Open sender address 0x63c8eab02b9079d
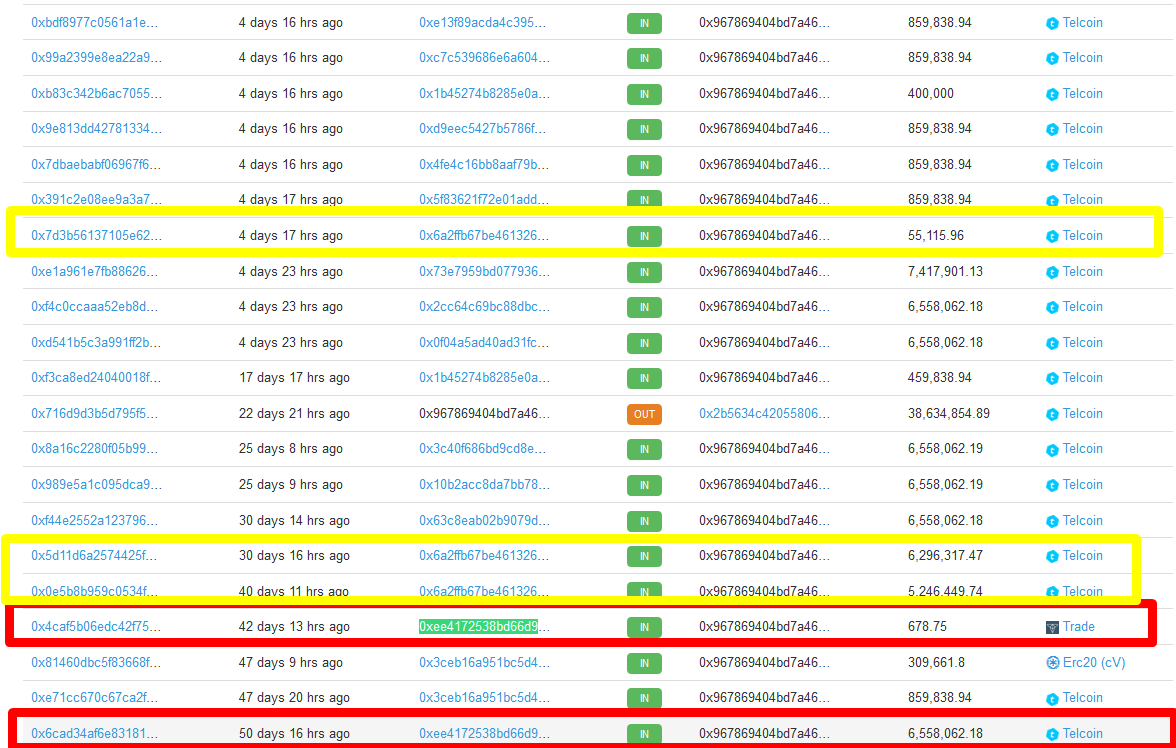The image size is (1176, 748). coord(484,521)
